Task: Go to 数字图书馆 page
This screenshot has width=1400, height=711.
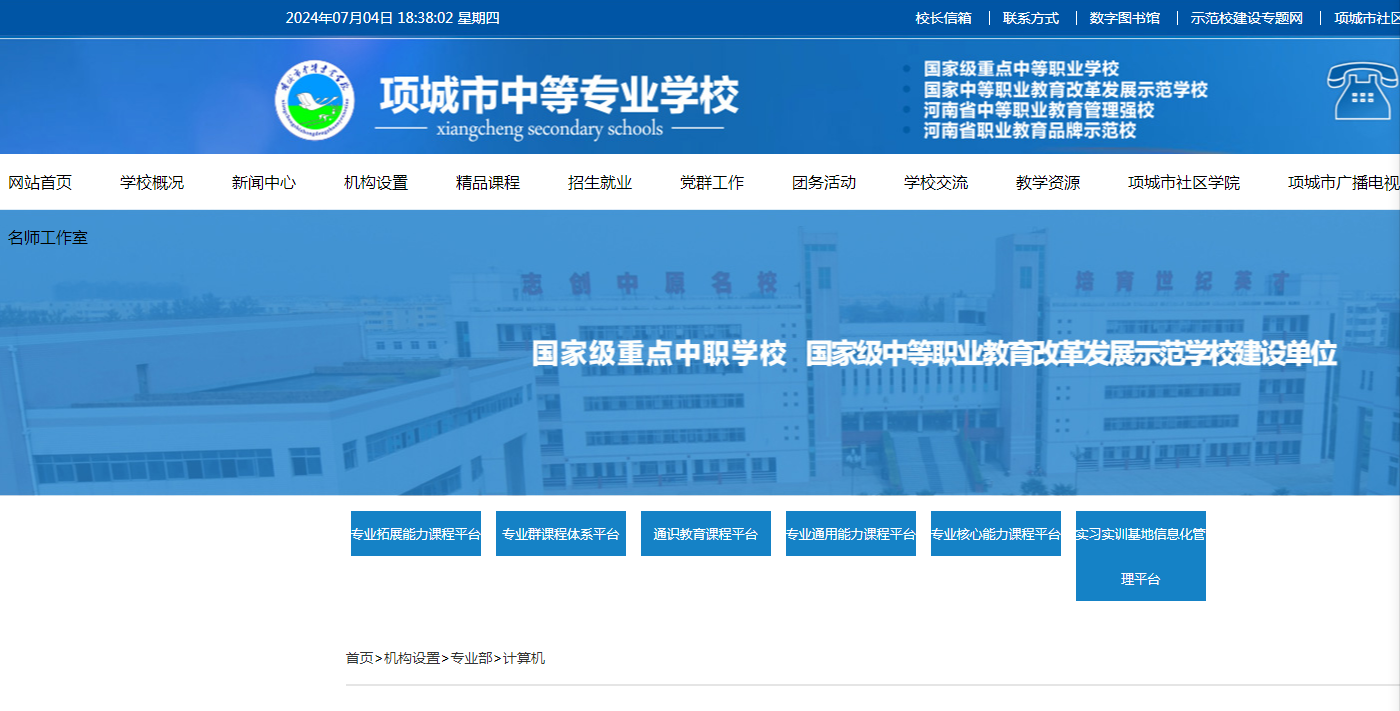Action: [x=1125, y=18]
